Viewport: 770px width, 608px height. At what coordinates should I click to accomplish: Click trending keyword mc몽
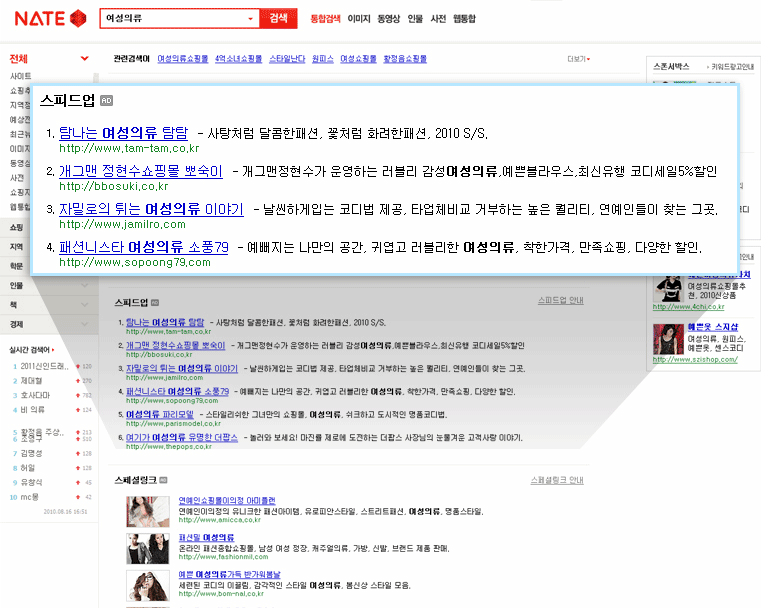coord(29,497)
